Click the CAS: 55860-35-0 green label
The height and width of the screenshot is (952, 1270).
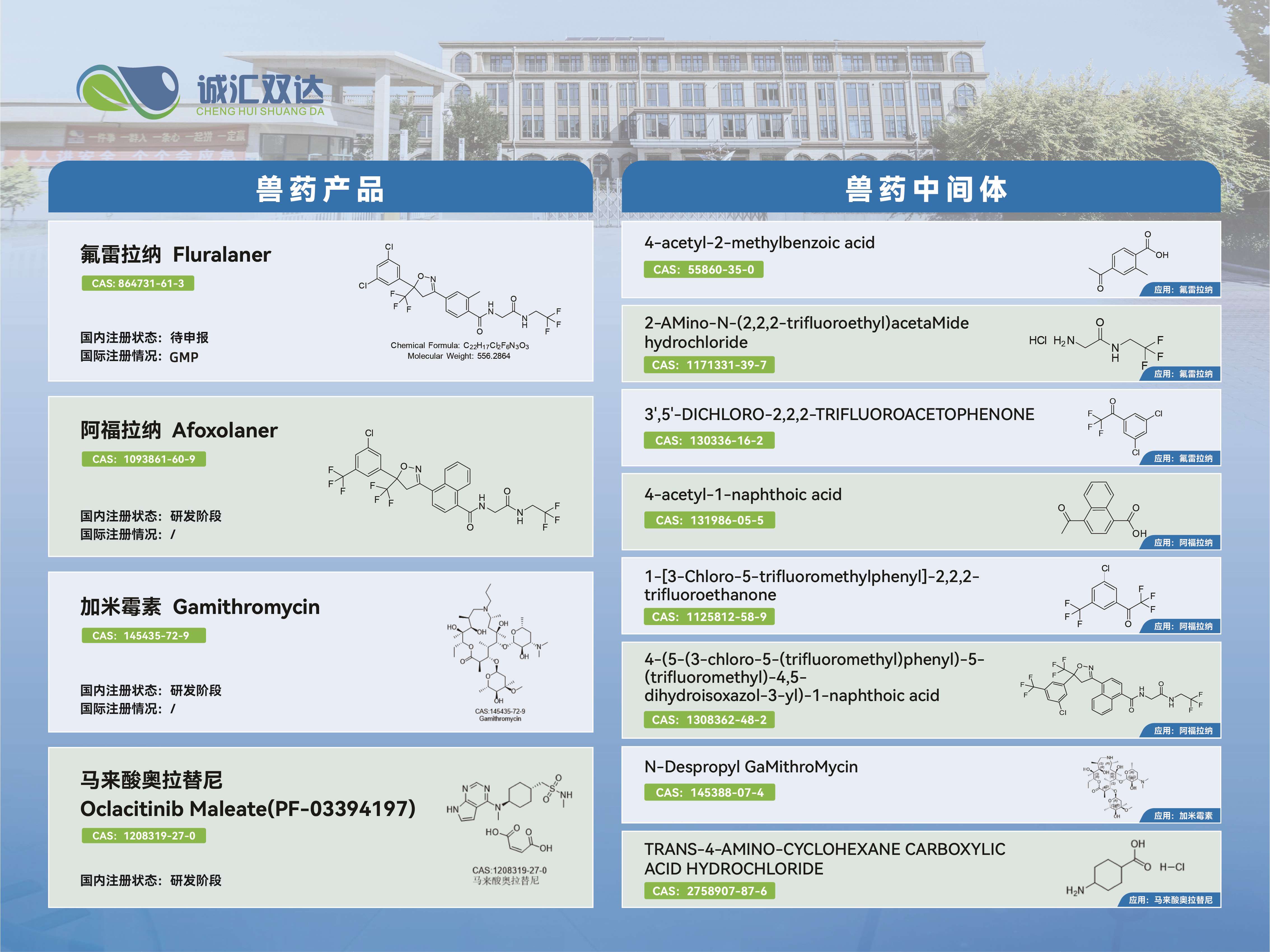703,270
